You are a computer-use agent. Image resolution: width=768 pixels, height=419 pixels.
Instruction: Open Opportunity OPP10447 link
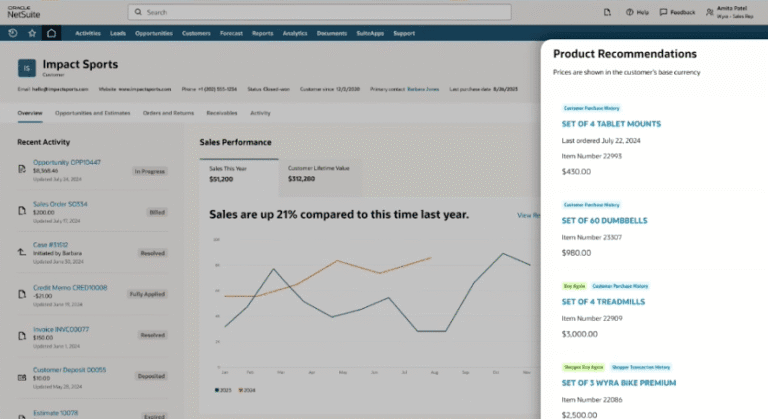pyautogui.click(x=67, y=162)
